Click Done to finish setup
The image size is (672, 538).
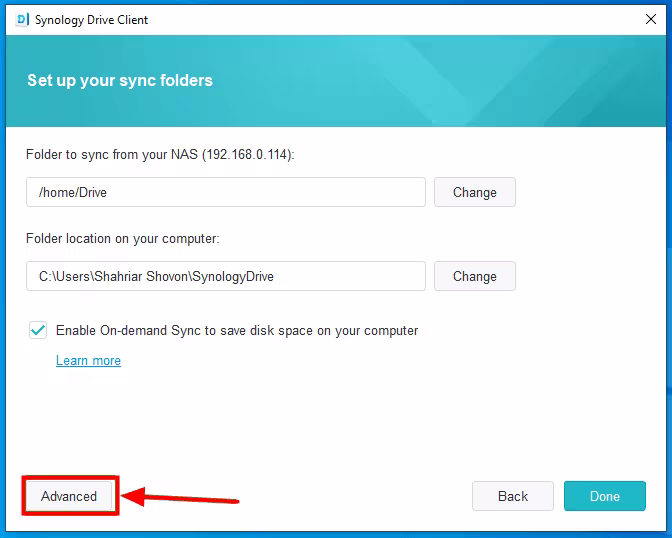coord(605,496)
